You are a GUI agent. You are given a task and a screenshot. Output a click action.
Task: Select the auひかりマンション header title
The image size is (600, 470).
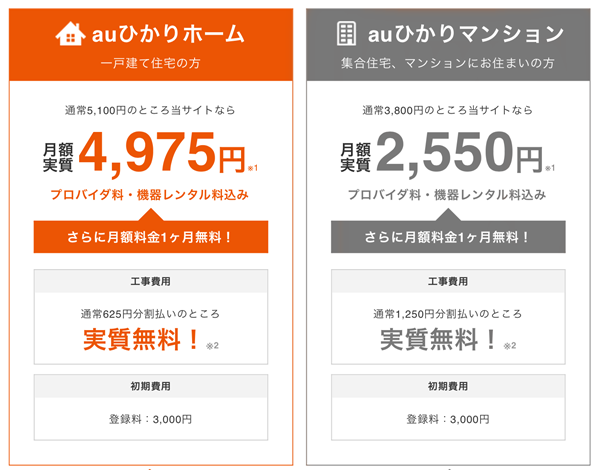[x=466, y=34]
